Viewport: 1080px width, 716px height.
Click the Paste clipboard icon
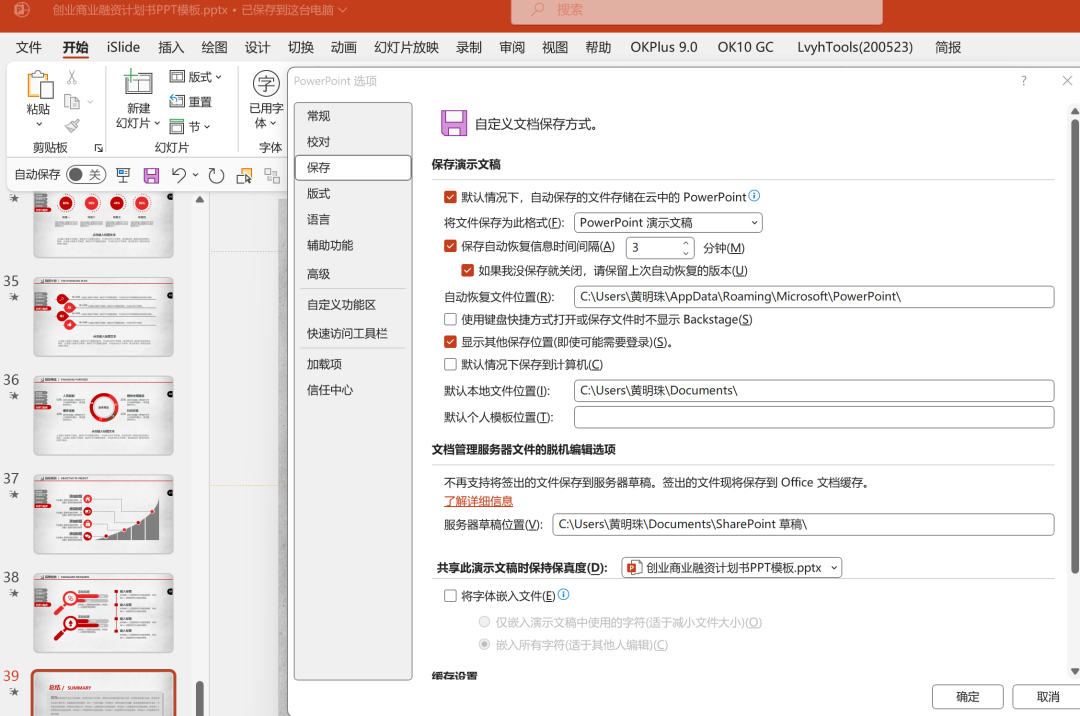point(39,84)
